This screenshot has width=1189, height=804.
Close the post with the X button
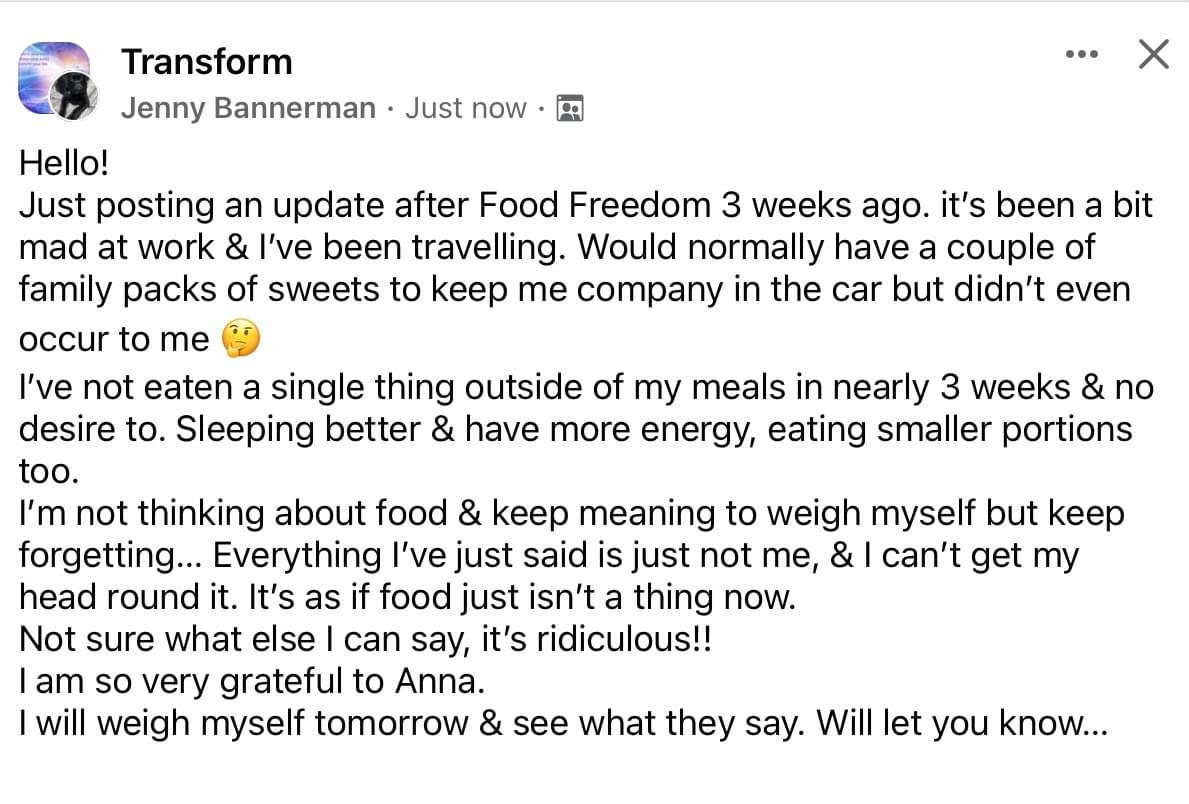1153,54
